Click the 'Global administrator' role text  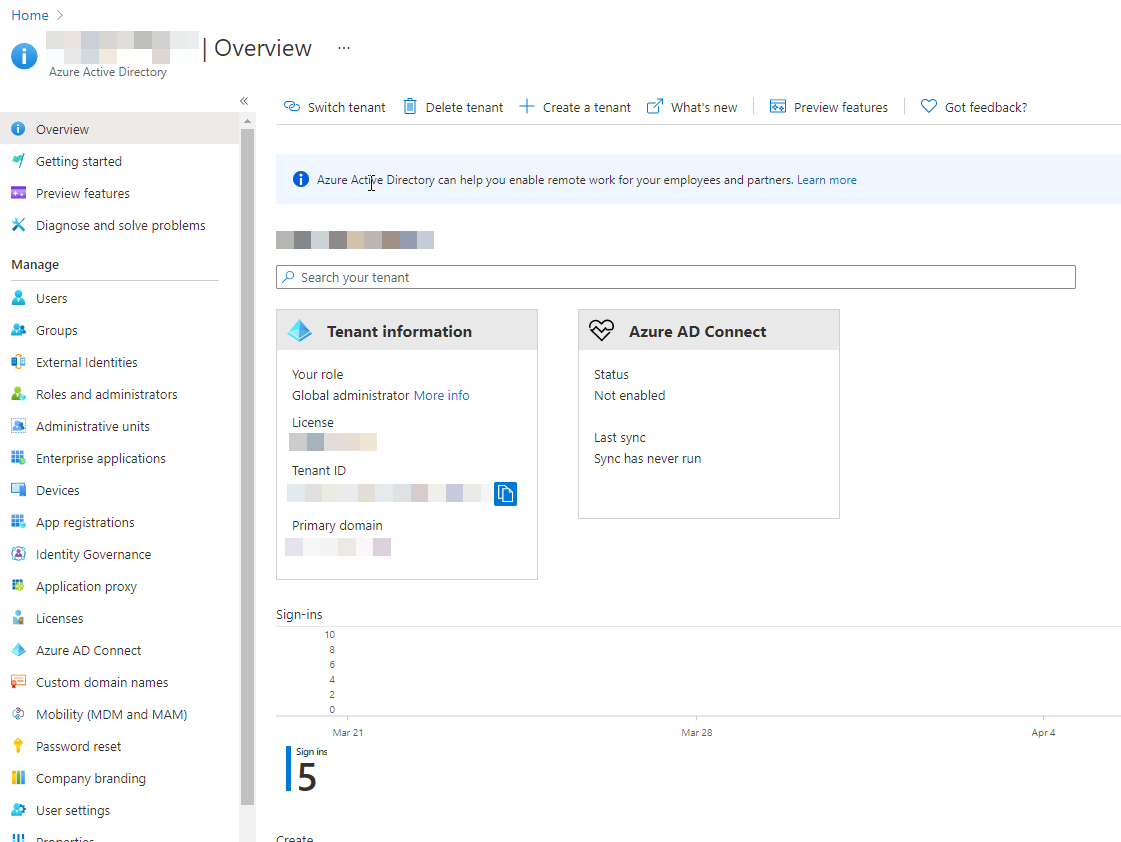point(350,395)
